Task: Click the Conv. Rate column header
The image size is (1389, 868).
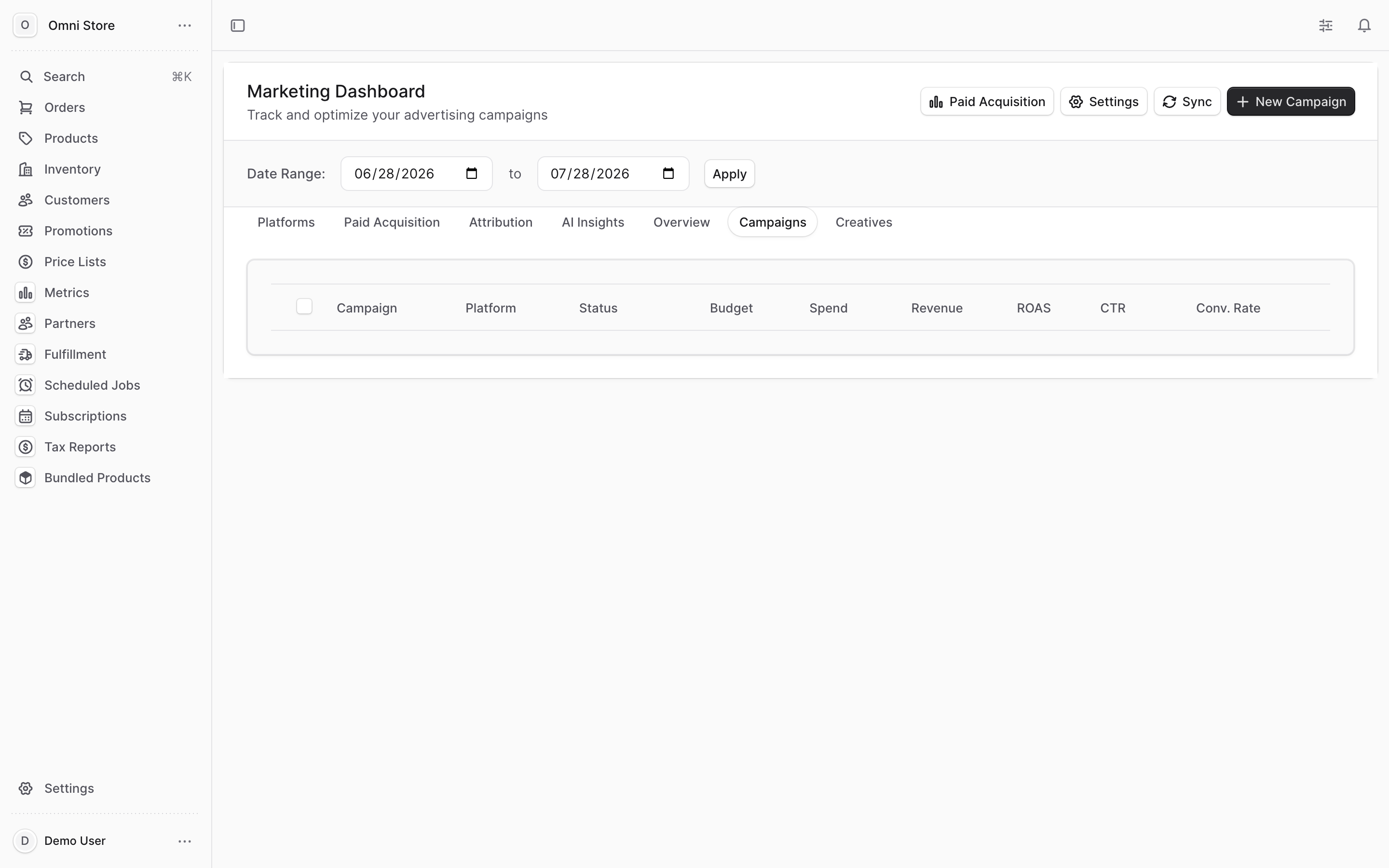Action: point(1228,308)
